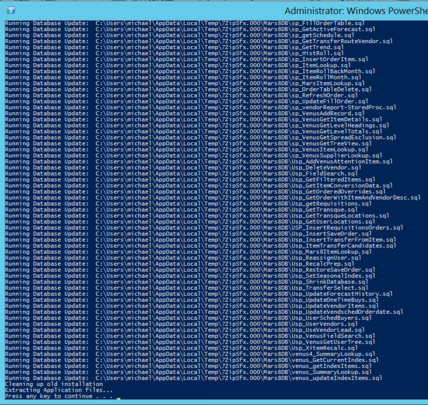Click the Administrator: Windows PowerShell title text
Viewport: 428px width, 405px height.
(x=356, y=11)
